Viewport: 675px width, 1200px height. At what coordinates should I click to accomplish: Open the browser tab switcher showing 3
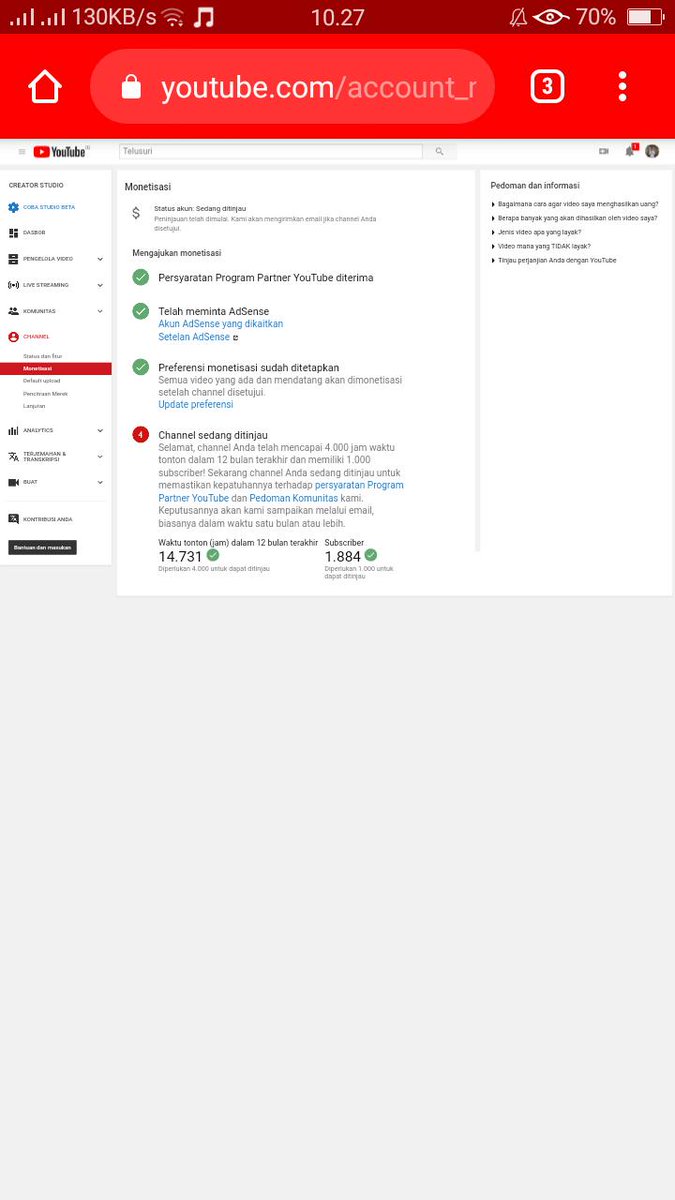tap(546, 87)
